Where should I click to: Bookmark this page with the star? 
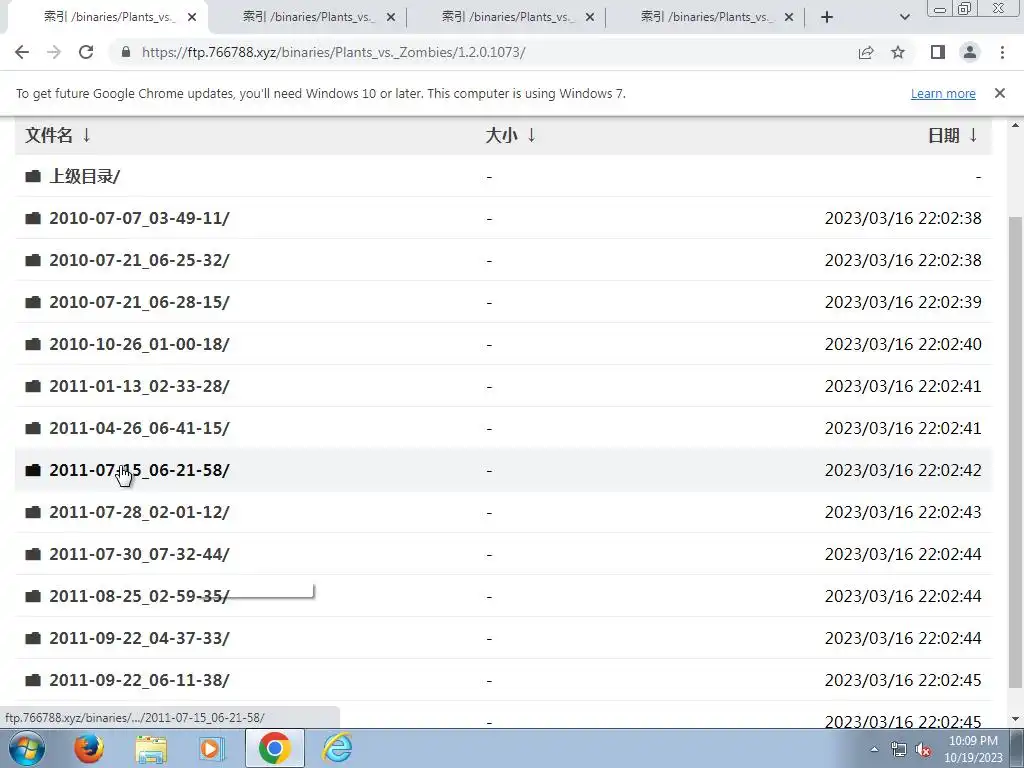(898, 52)
